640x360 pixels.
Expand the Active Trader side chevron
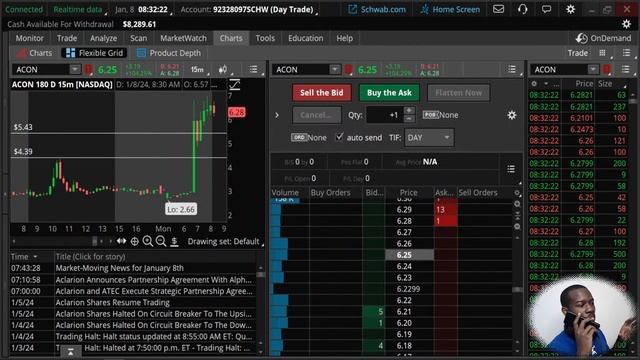pyautogui.click(x=277, y=115)
